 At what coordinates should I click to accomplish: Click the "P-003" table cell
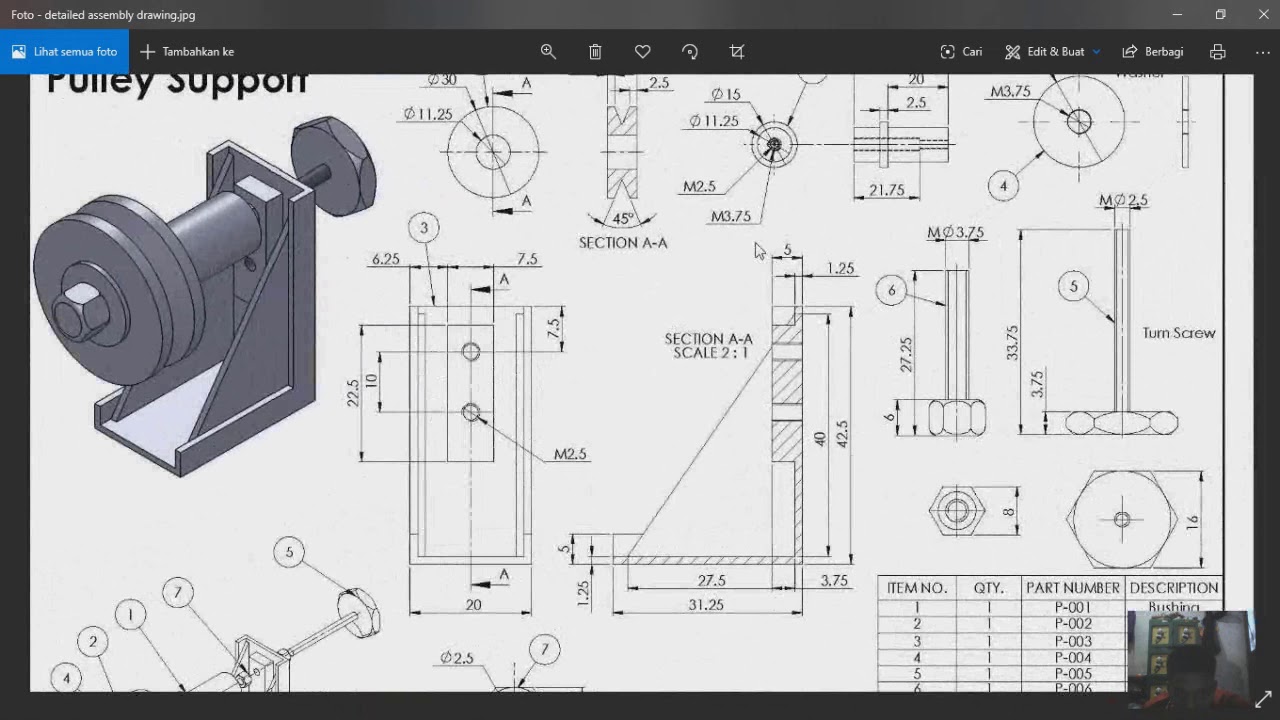click(1073, 641)
